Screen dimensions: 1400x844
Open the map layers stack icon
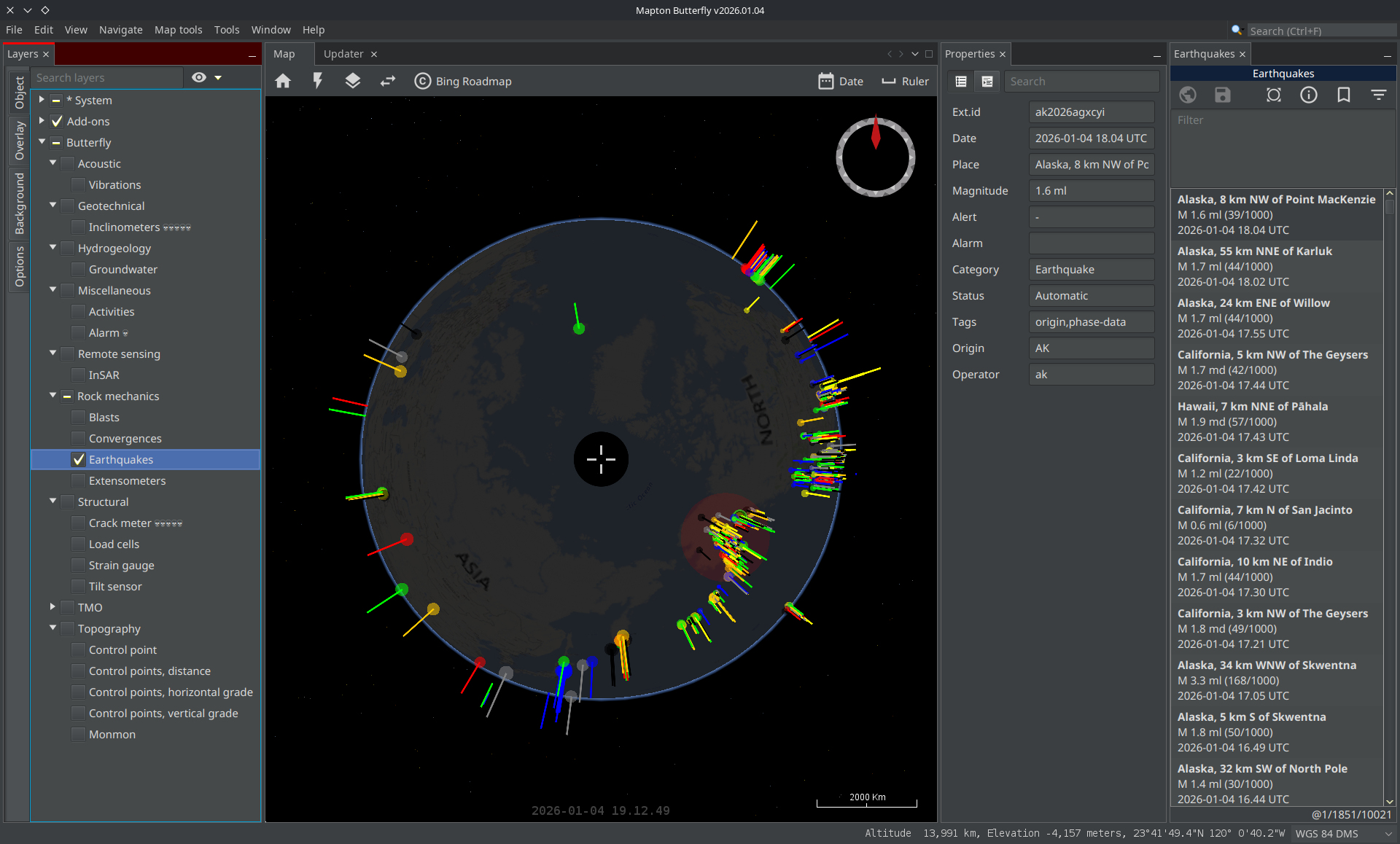pyautogui.click(x=353, y=81)
